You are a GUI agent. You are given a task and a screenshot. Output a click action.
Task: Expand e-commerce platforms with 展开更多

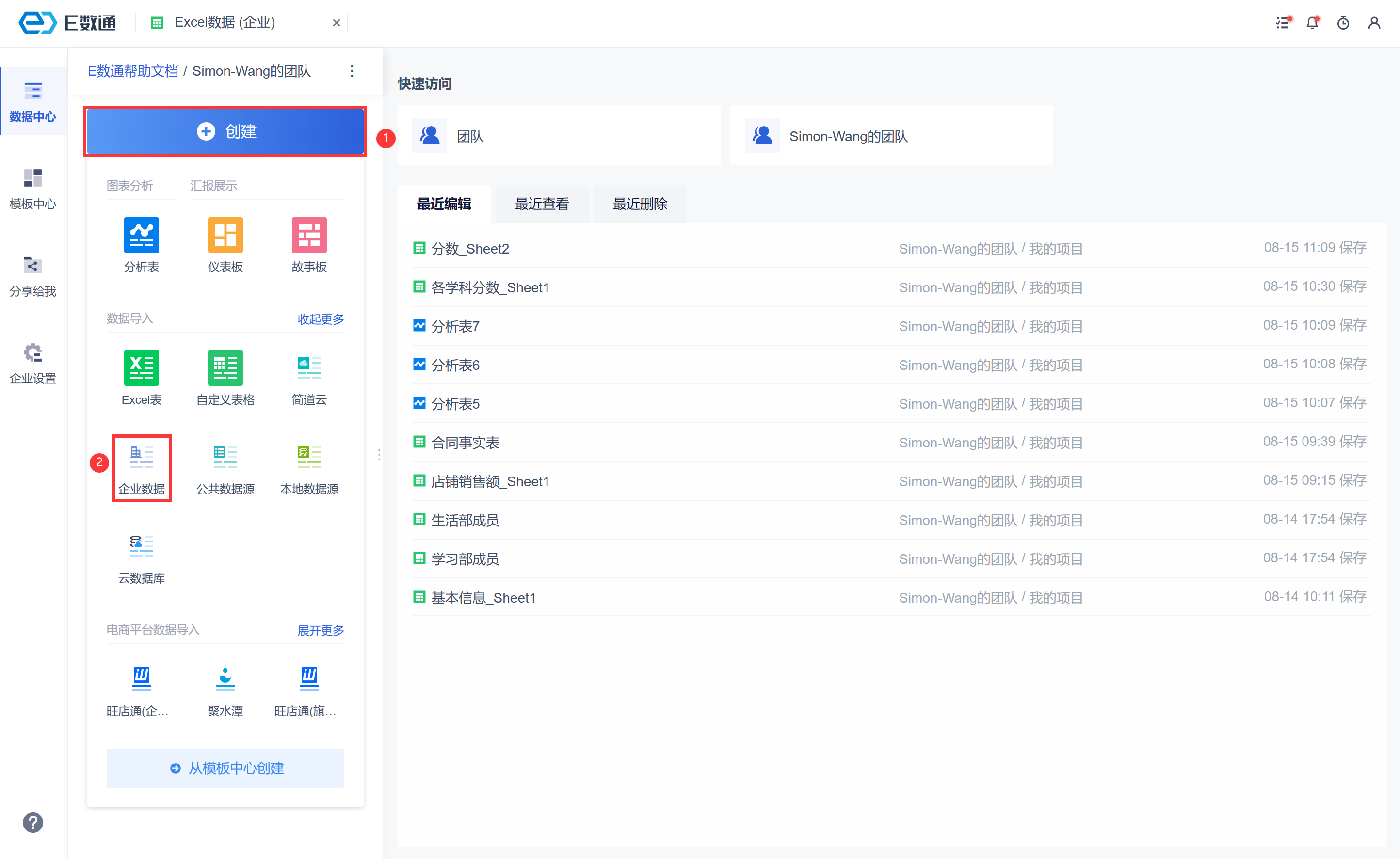[x=321, y=630]
